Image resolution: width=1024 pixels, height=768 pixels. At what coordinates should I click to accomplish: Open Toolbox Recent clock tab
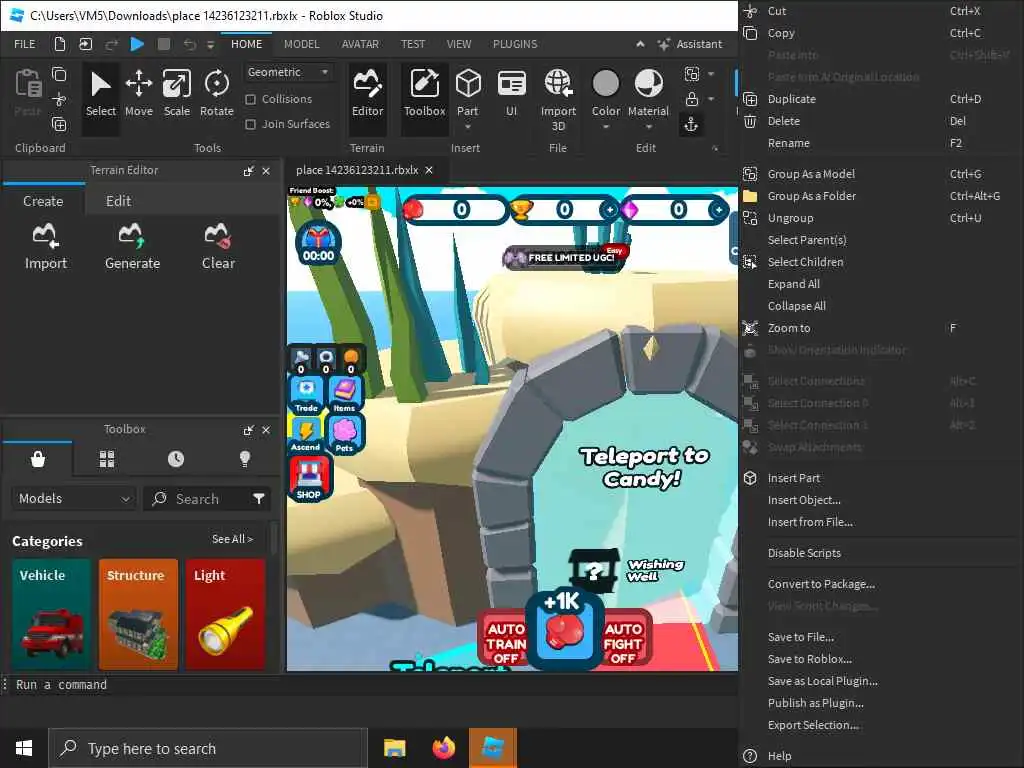pyautogui.click(x=176, y=459)
